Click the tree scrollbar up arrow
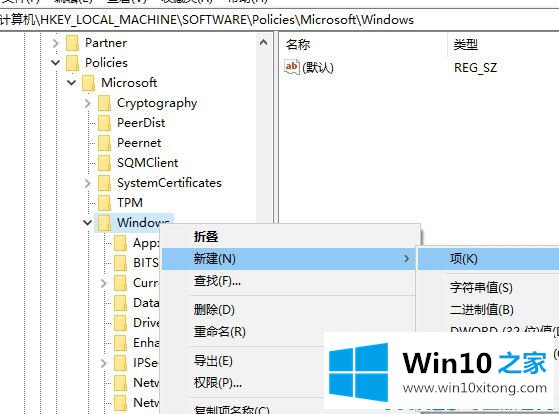Screen dimensions: 559x414 pos(263,43)
